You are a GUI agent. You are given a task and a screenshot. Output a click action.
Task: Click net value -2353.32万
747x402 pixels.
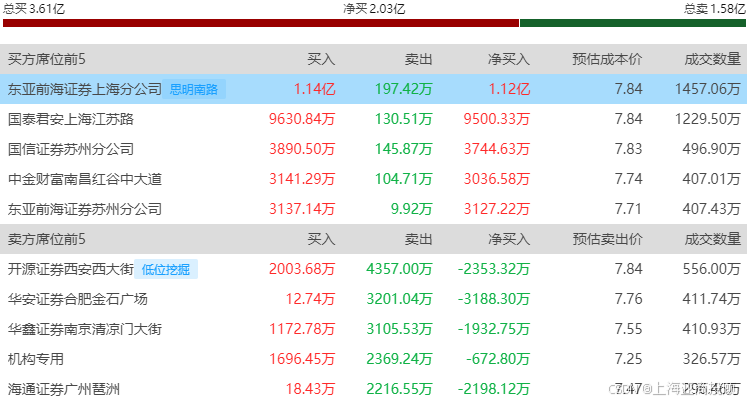[494, 269]
